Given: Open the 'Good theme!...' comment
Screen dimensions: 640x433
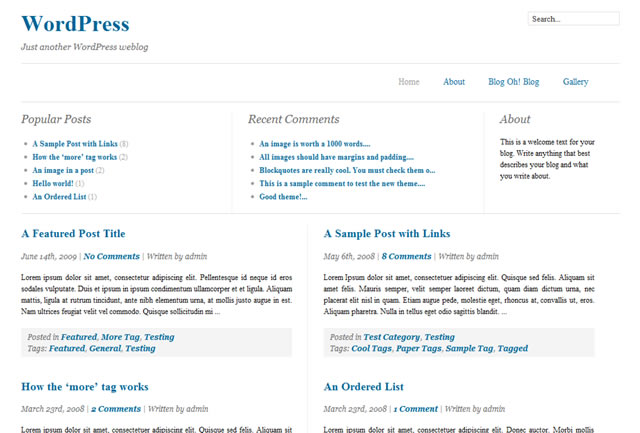Looking at the screenshot, I should (283, 197).
